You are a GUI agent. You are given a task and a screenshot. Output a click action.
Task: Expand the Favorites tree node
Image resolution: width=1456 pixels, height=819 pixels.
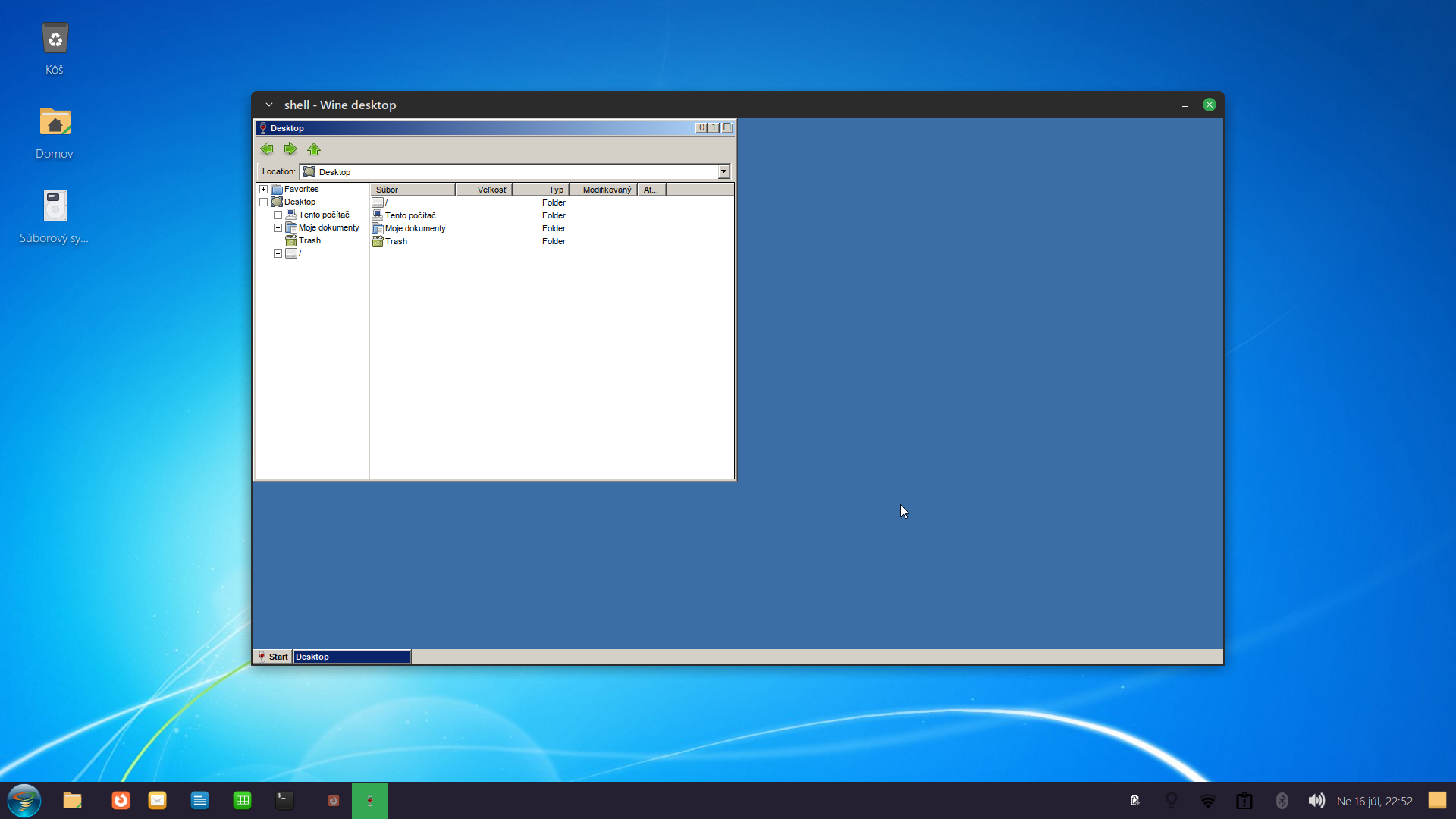click(x=263, y=190)
